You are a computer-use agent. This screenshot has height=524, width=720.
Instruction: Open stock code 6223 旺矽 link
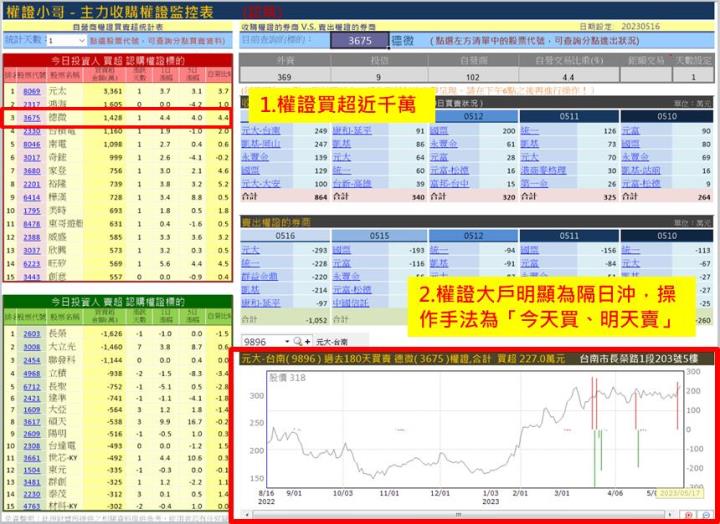tap(32, 264)
